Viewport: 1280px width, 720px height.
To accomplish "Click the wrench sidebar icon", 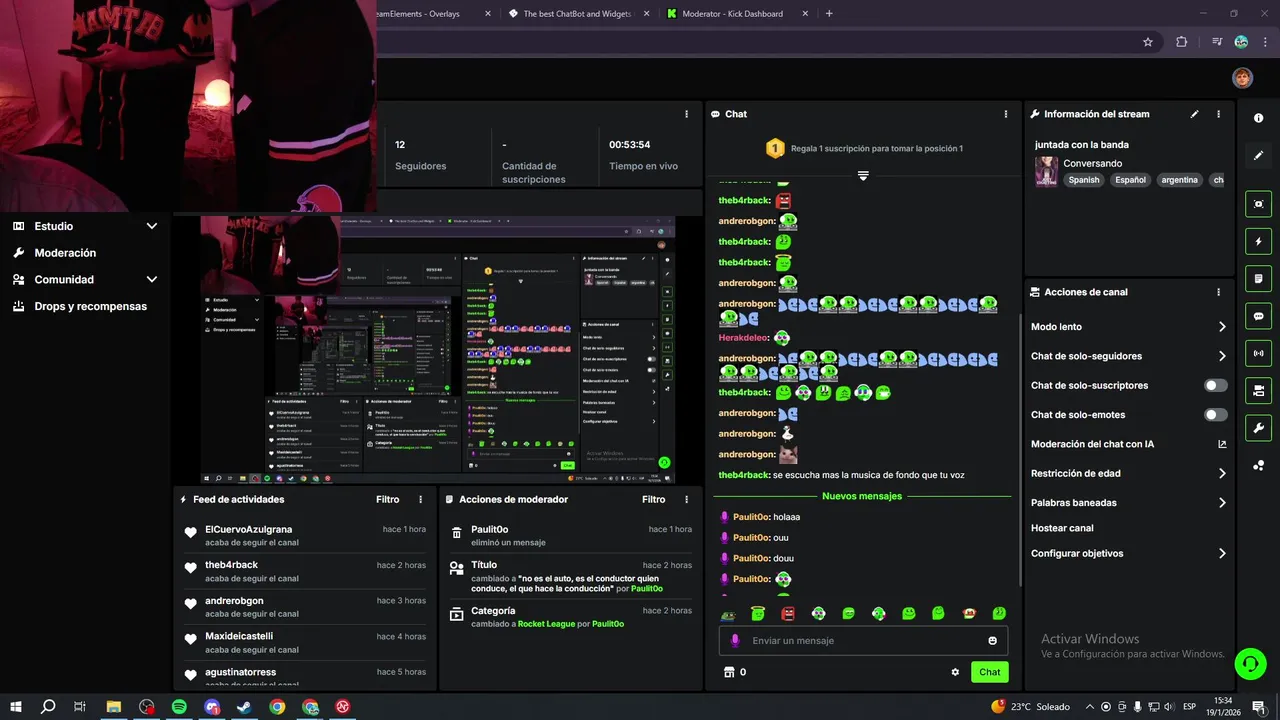I will (x=1258, y=428).
